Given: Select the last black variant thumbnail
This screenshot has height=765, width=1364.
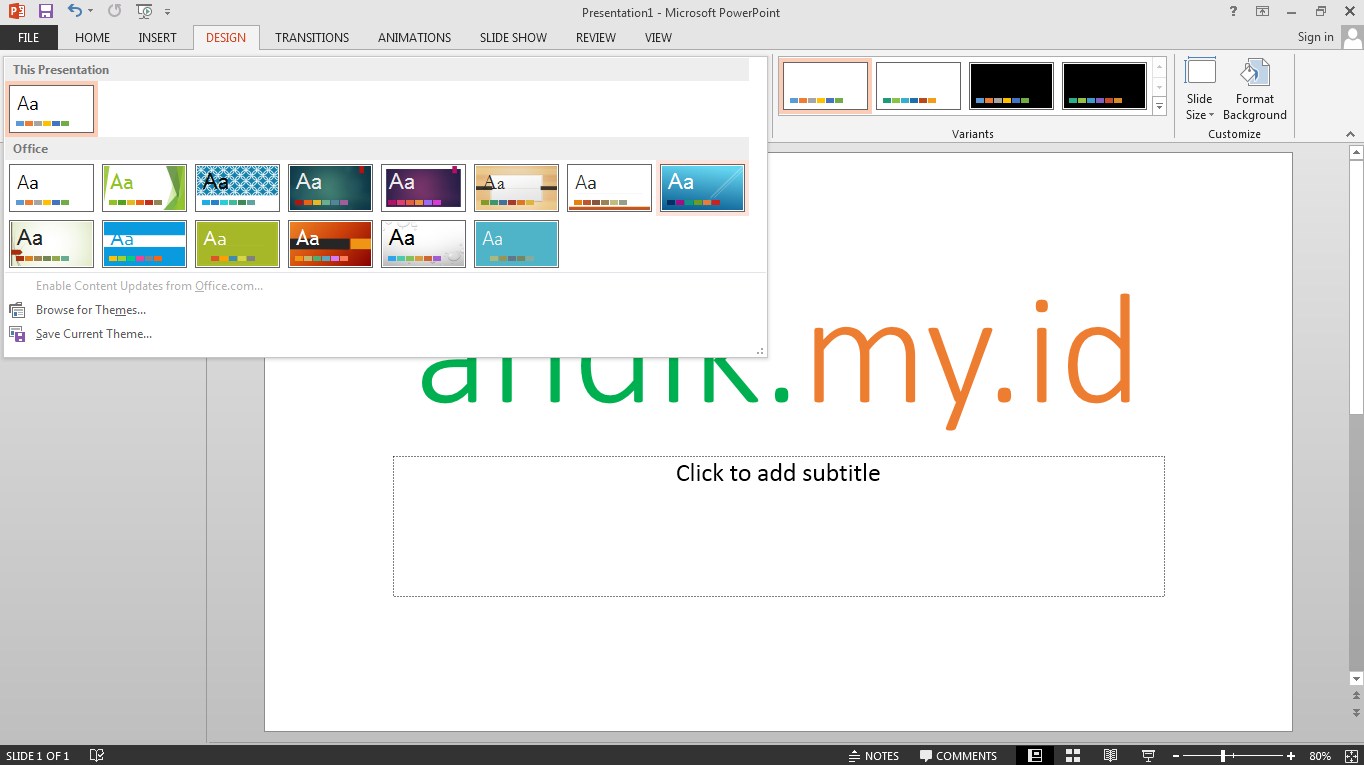Looking at the screenshot, I should pos(1104,86).
